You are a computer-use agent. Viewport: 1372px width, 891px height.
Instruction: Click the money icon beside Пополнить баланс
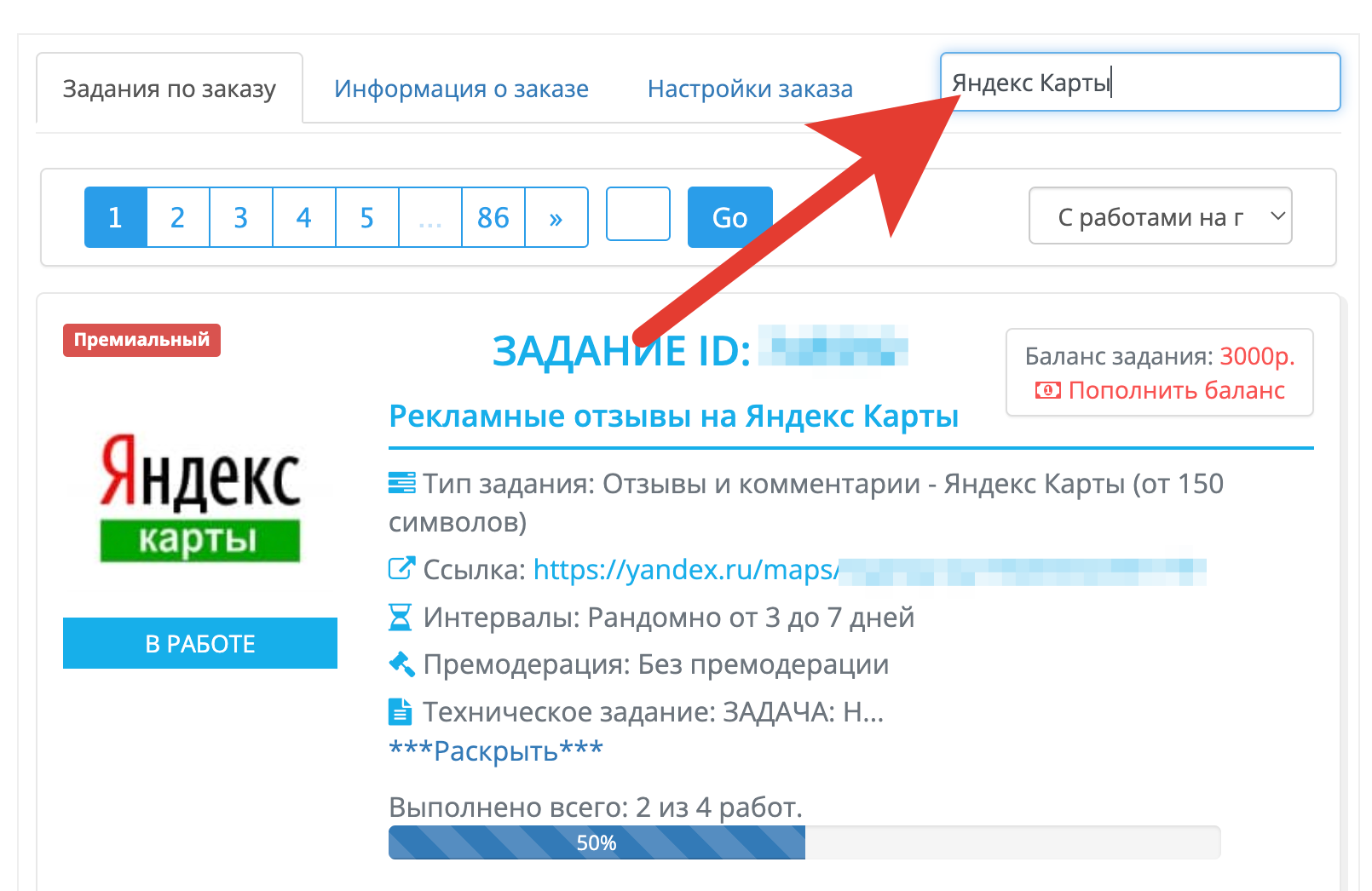(x=1048, y=390)
